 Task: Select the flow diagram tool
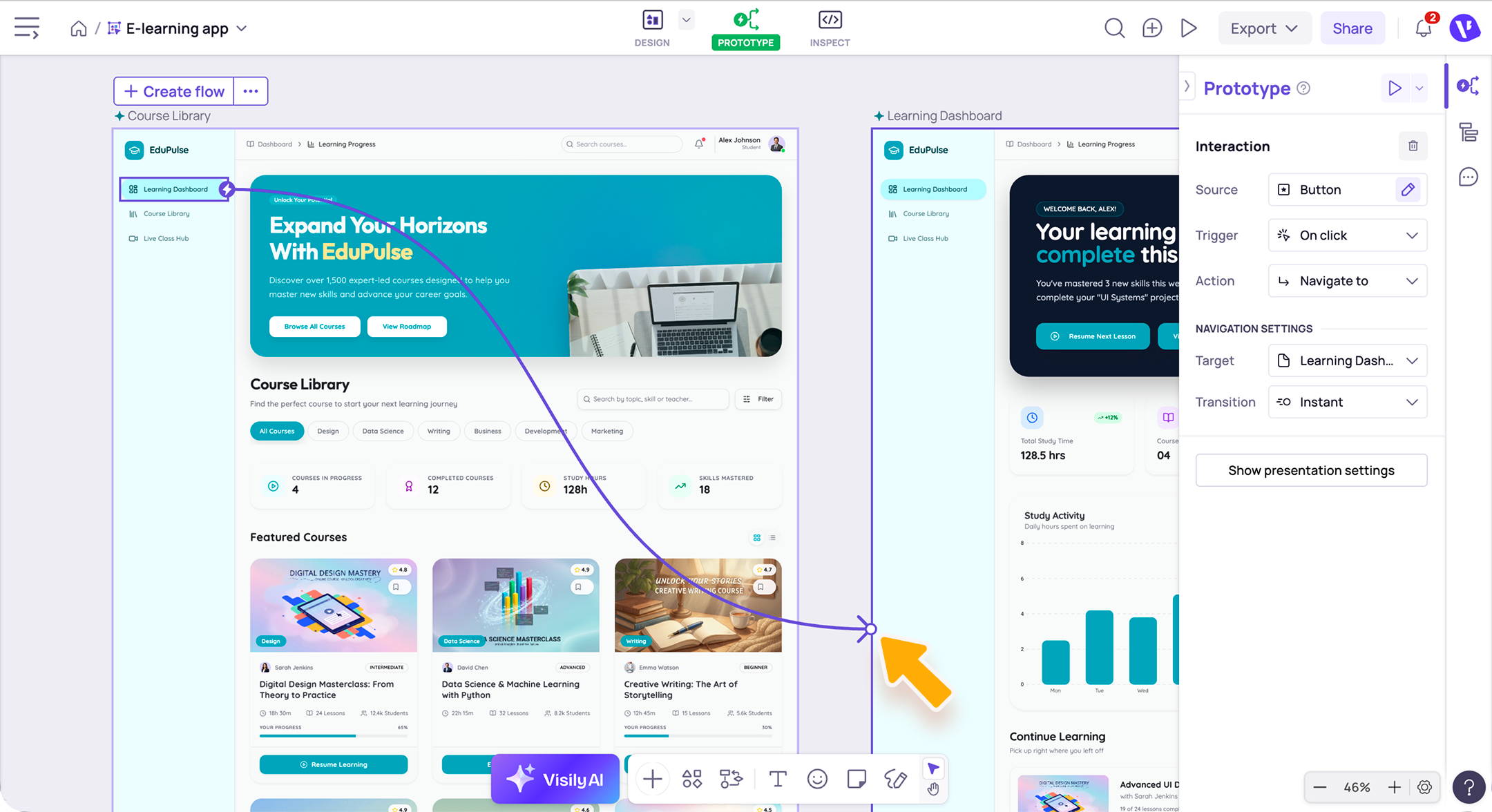[731, 779]
